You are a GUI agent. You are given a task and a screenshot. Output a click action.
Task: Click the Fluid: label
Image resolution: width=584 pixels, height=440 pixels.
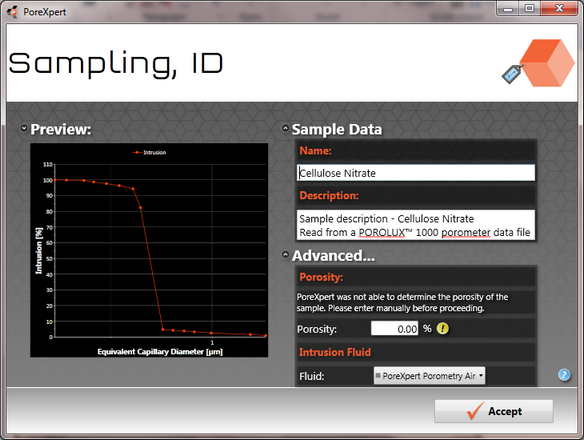point(312,376)
